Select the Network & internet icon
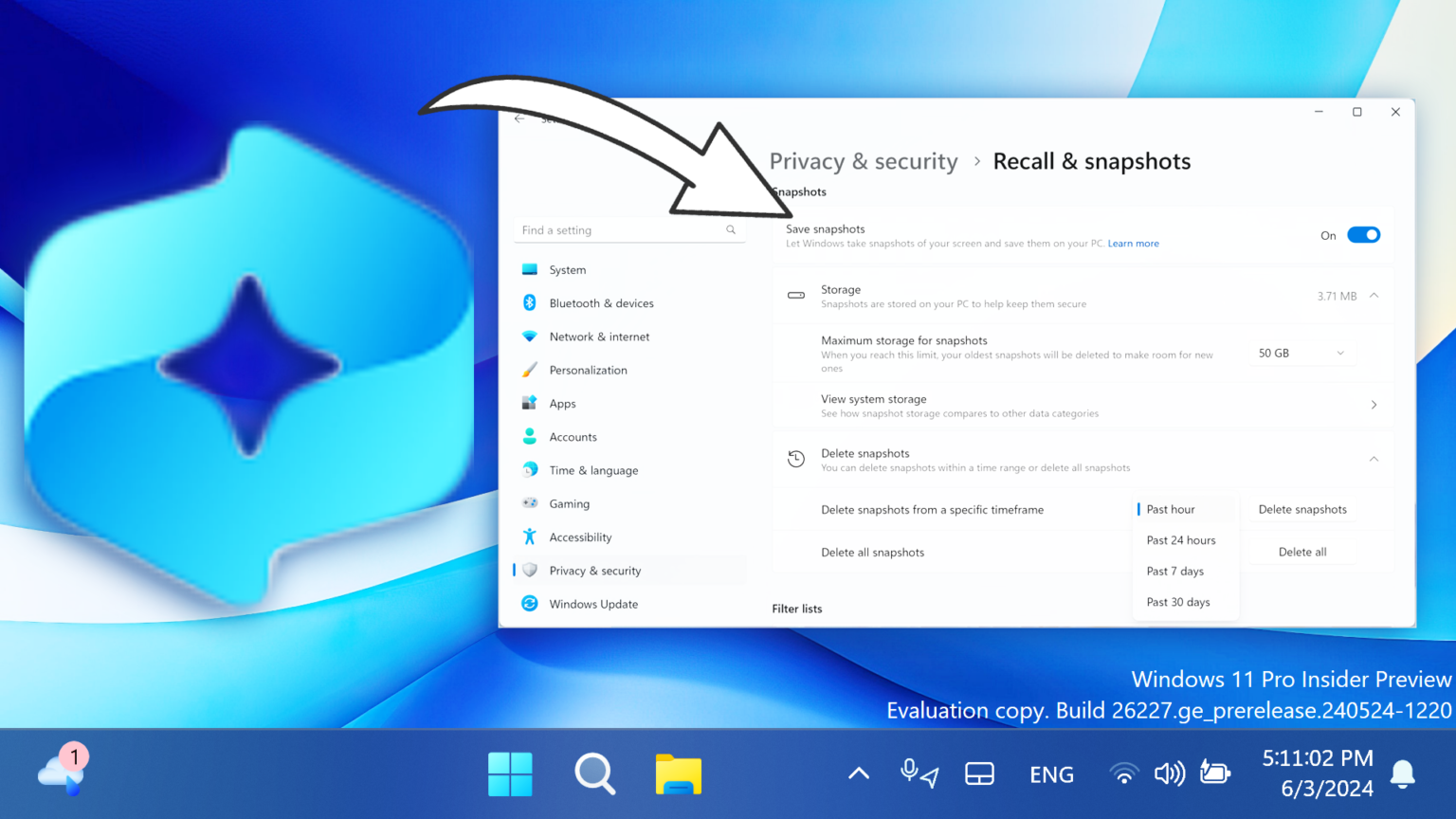Viewport: 1456px width, 819px height. click(530, 337)
